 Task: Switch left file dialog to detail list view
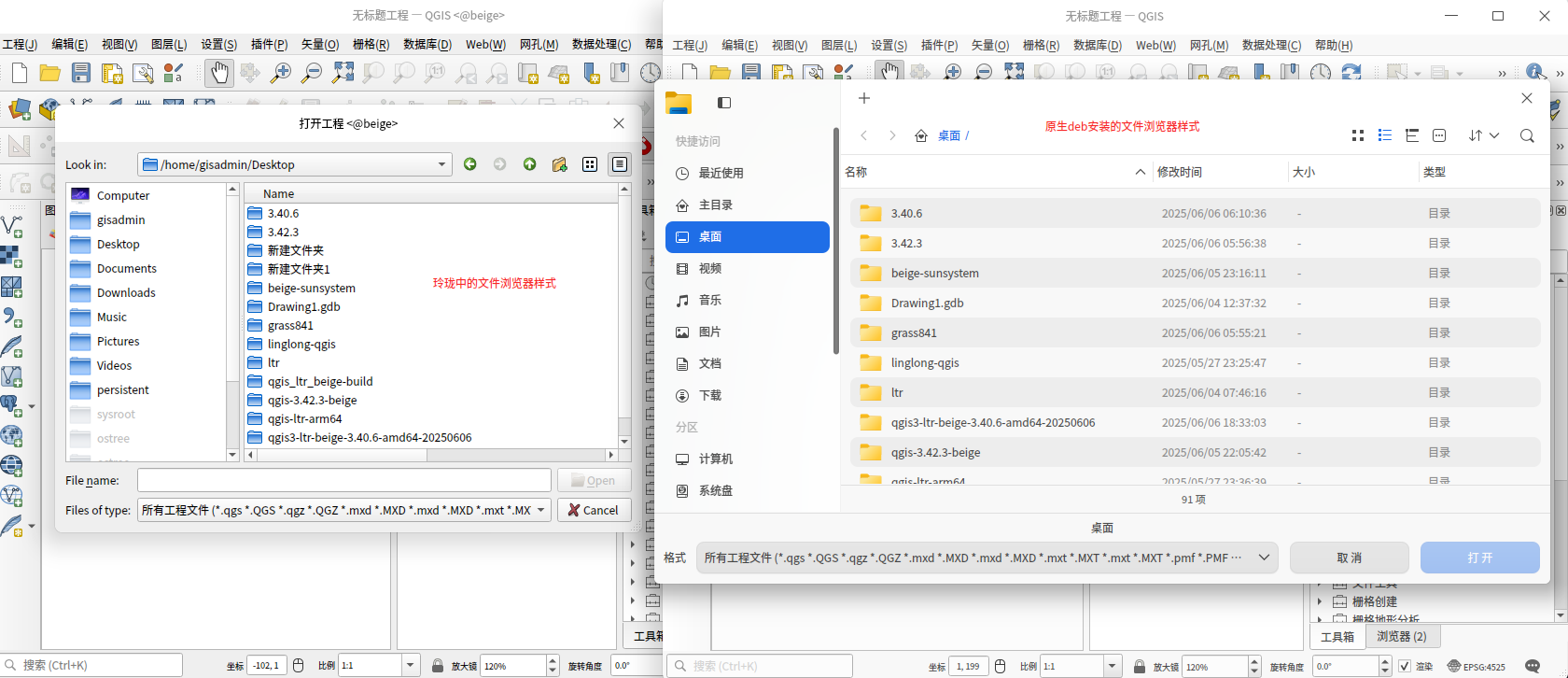(620, 164)
